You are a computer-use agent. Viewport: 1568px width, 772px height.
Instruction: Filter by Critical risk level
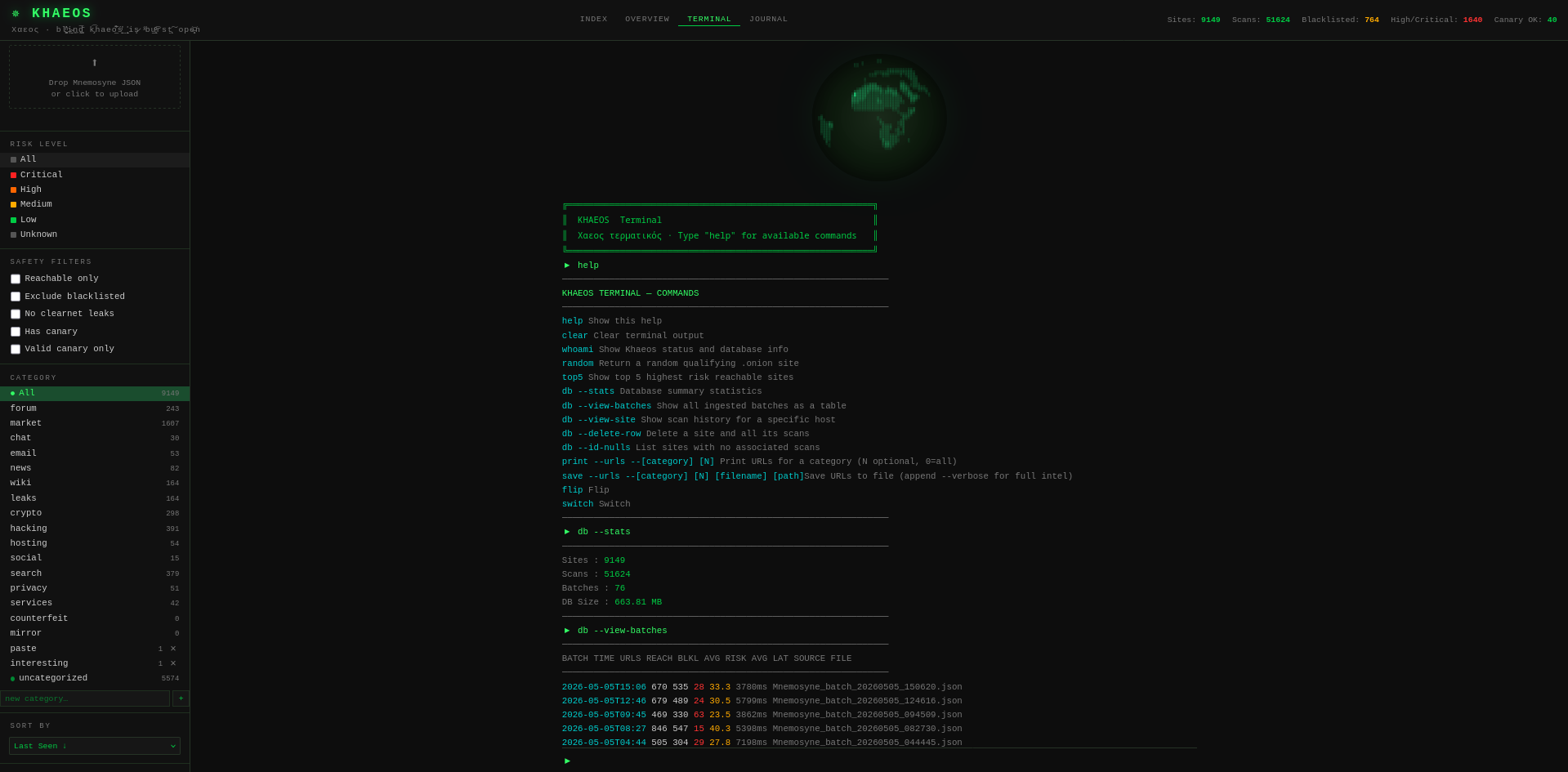click(95, 175)
